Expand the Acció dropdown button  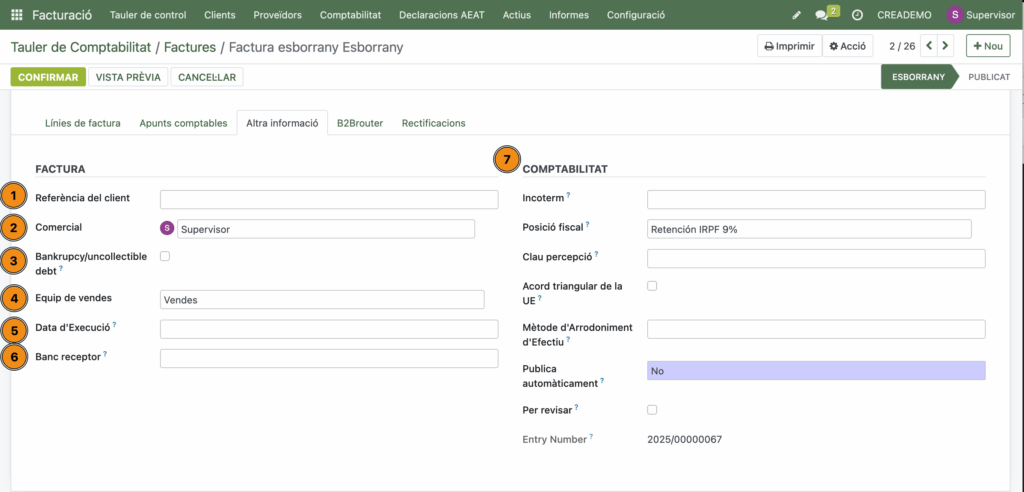(x=847, y=46)
